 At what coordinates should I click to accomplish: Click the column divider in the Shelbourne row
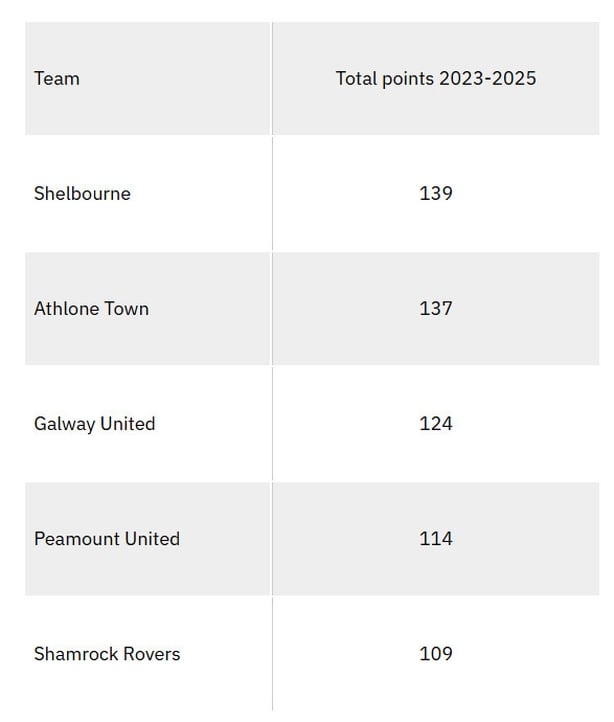(x=272, y=193)
